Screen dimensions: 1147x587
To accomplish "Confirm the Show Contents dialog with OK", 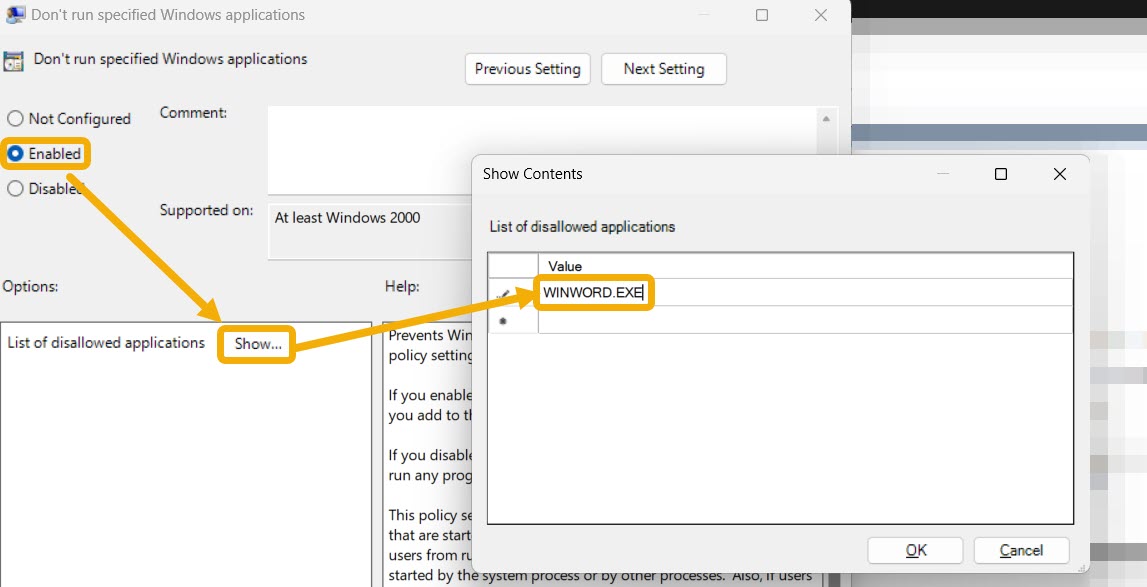I will coord(914,550).
